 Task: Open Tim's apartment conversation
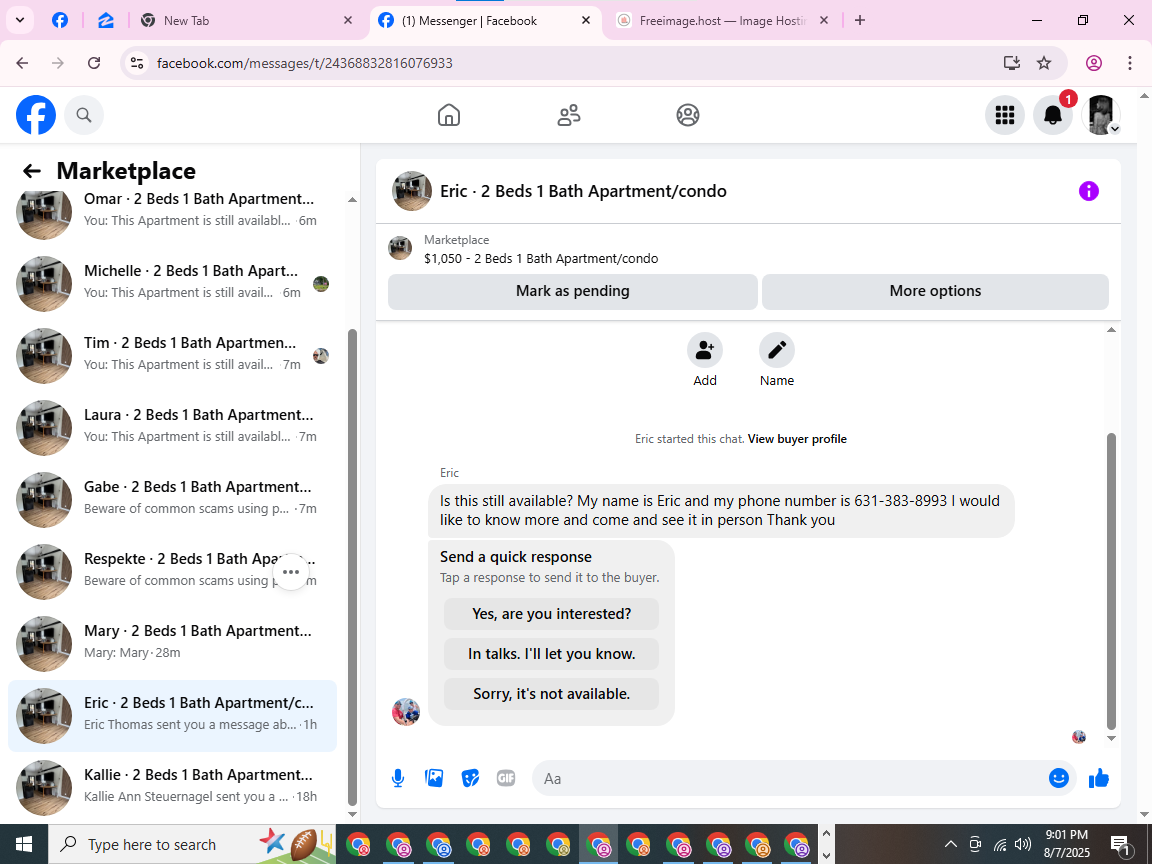click(x=172, y=356)
